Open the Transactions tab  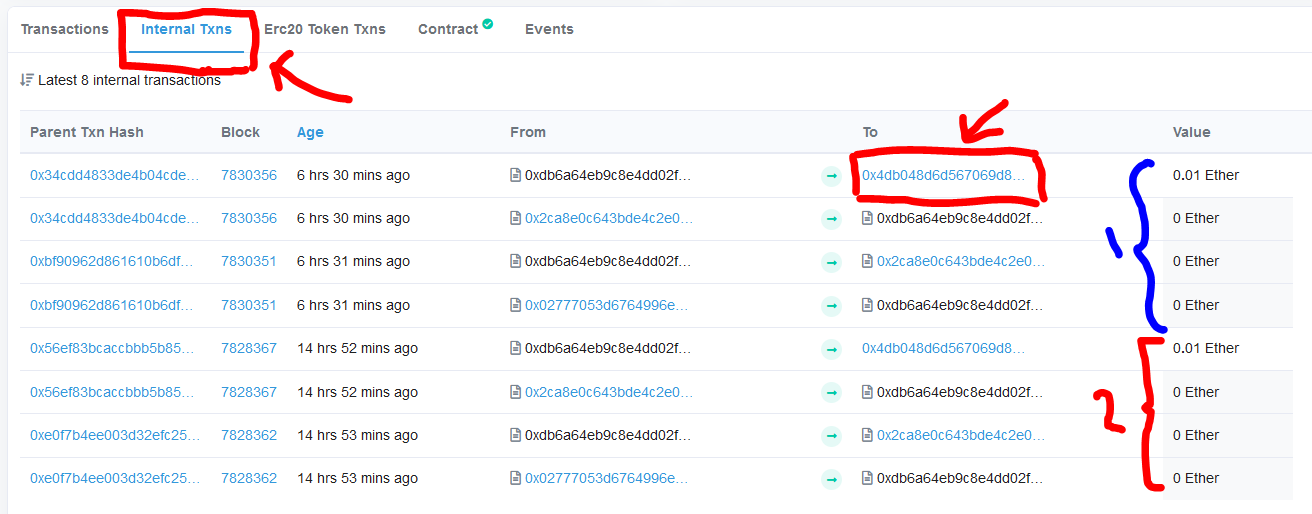64,29
